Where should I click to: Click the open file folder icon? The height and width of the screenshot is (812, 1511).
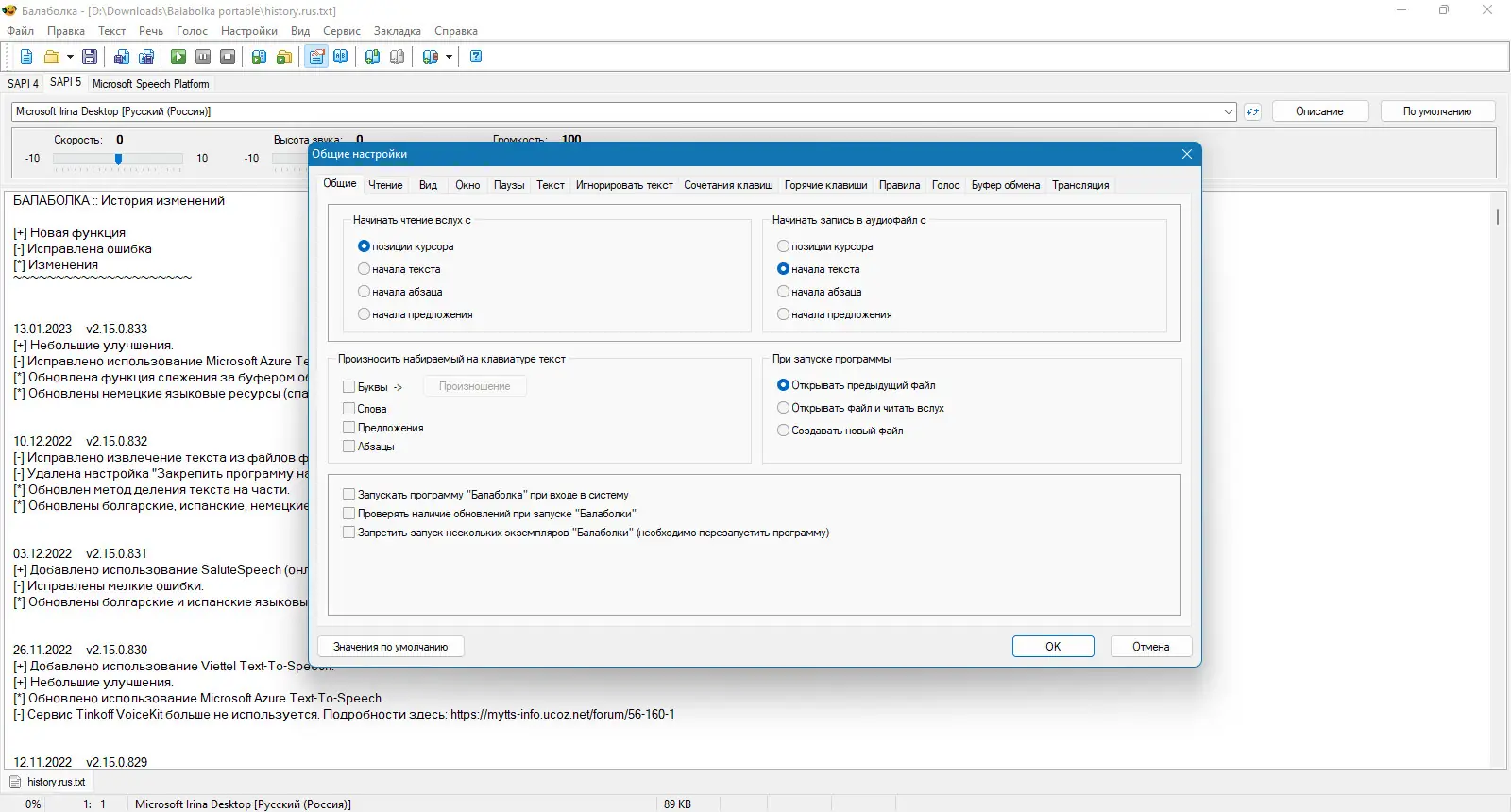52,57
